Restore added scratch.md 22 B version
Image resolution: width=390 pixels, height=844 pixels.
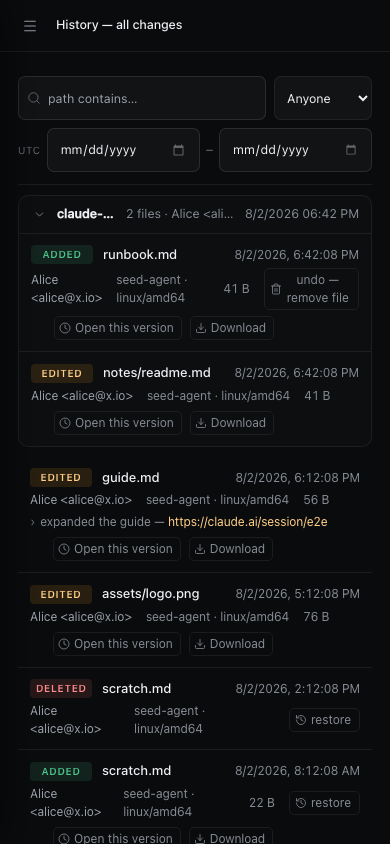324,803
